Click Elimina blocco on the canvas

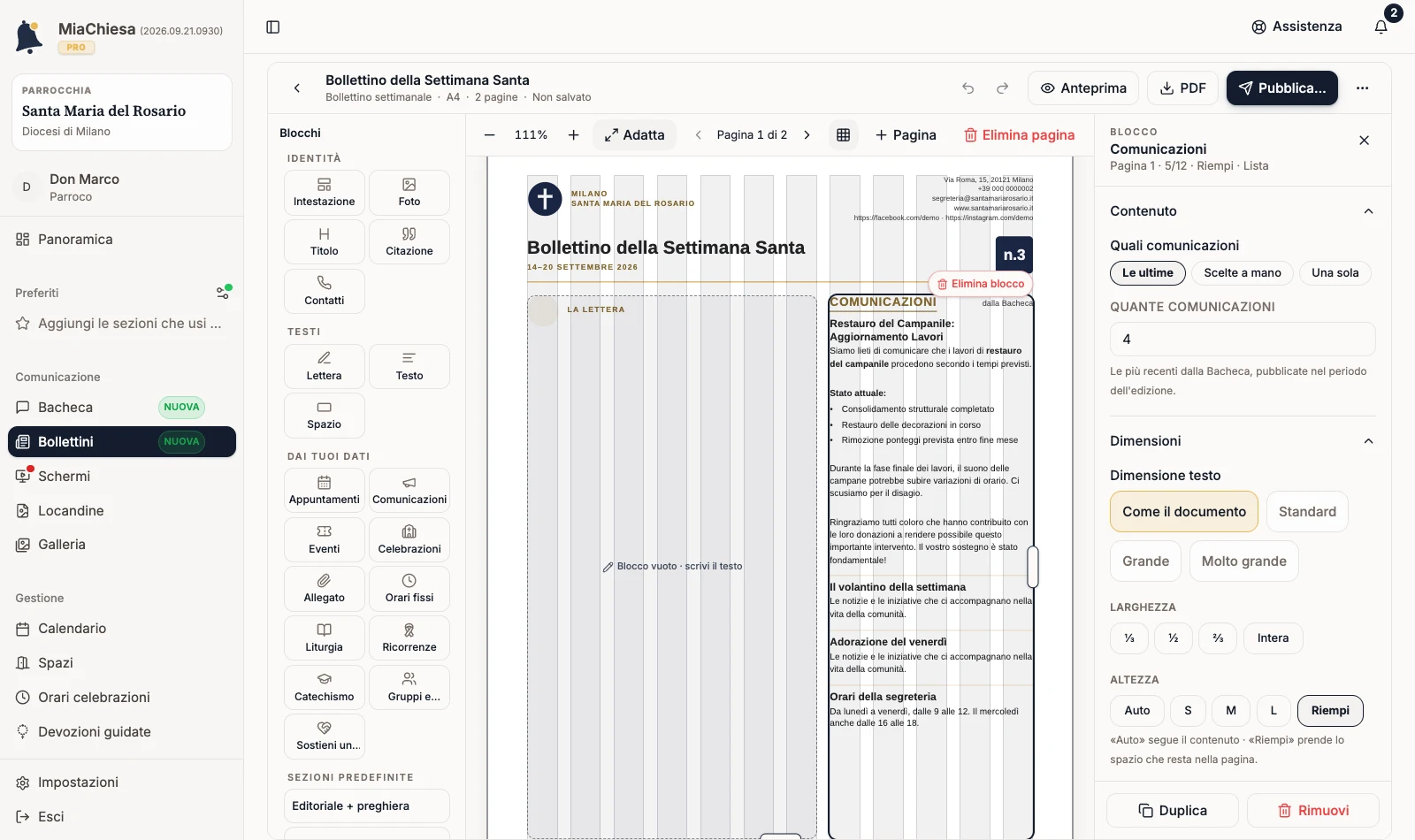980,284
